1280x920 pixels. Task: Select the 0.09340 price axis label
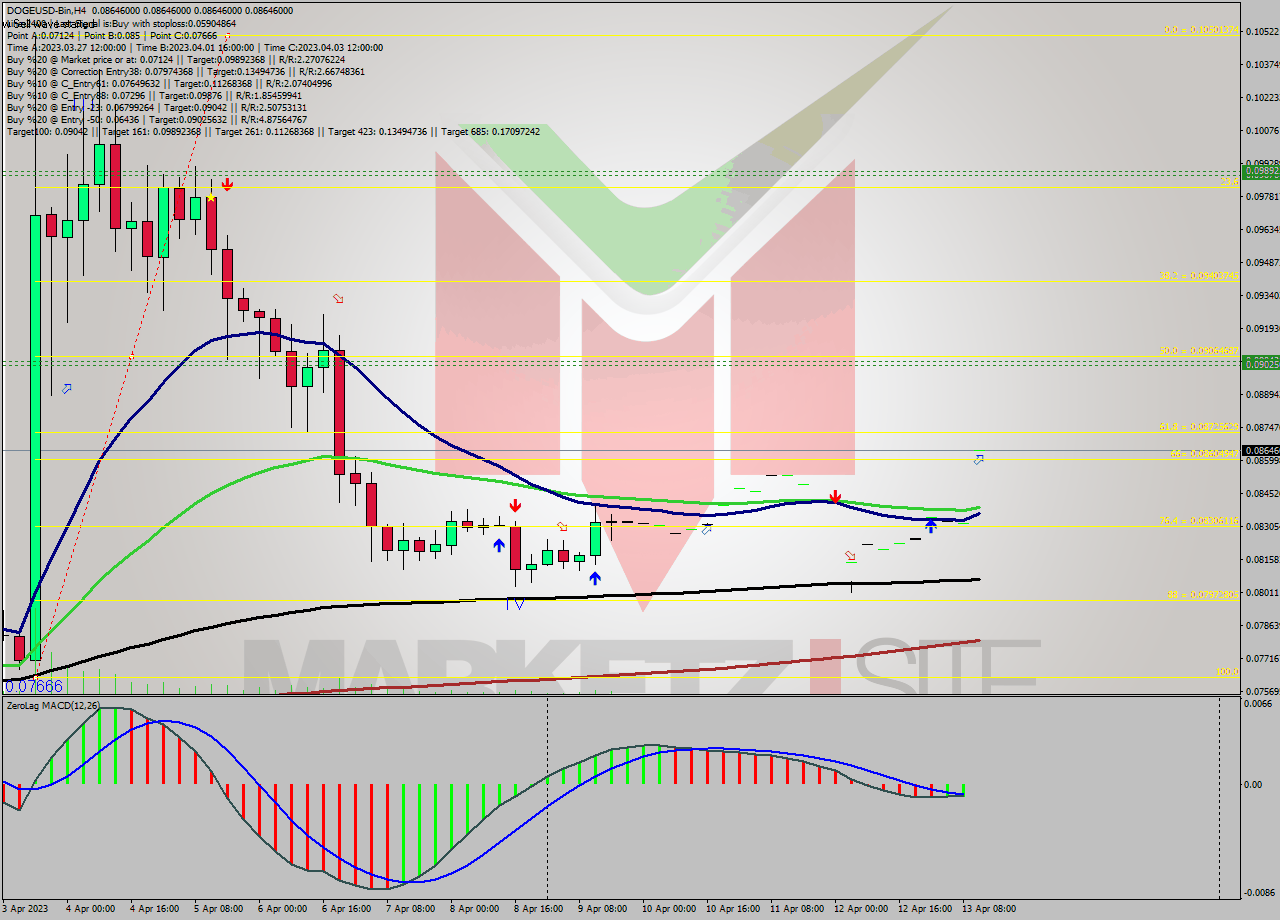(x=1261, y=295)
